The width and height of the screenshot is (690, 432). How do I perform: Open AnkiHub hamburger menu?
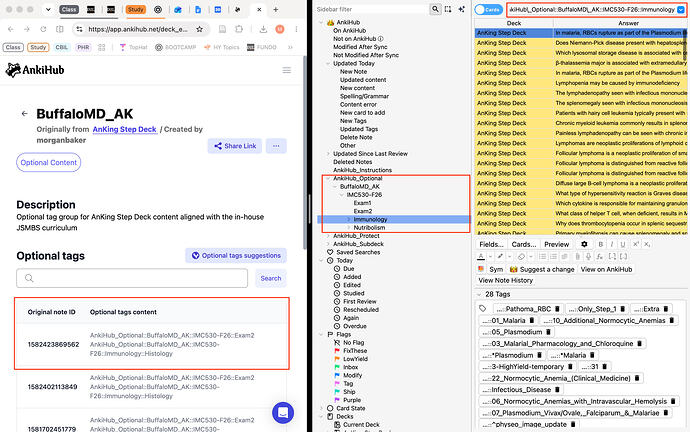(x=286, y=70)
